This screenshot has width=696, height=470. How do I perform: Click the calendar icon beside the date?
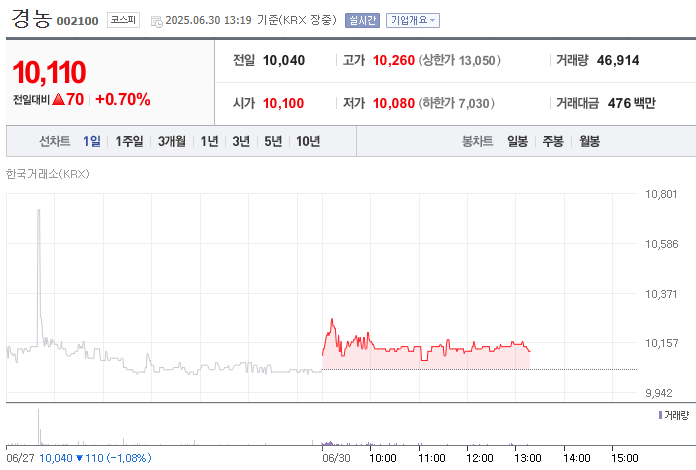tap(156, 21)
